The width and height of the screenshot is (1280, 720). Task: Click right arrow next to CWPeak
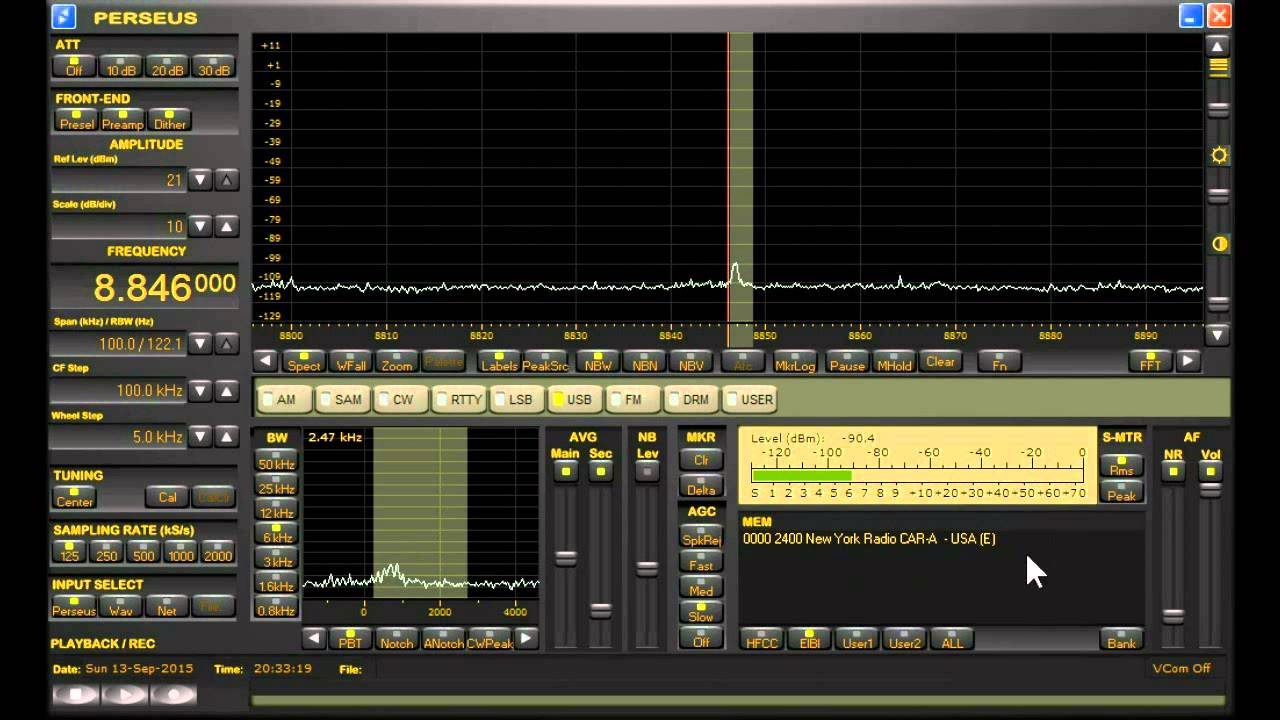click(x=526, y=638)
